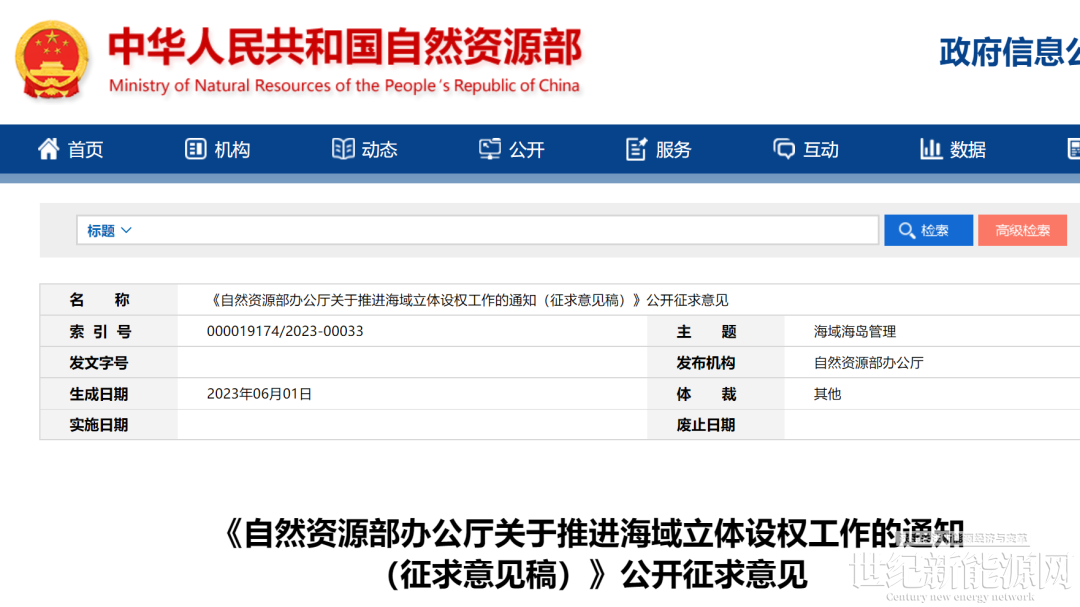Viewport: 1080px width, 607px height.
Task: Open the 服务 navigation item
Action: pyautogui.click(x=658, y=149)
